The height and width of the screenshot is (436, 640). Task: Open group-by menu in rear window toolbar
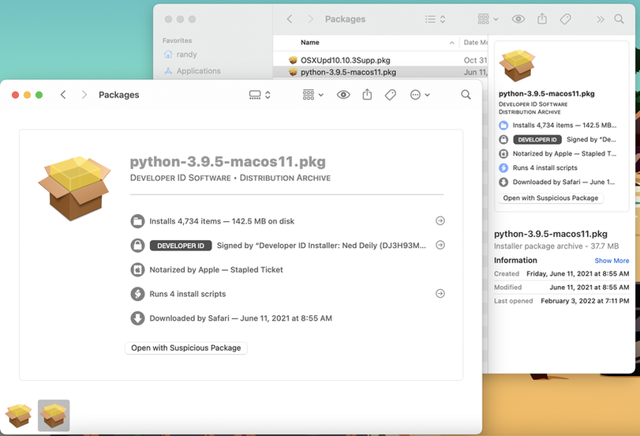coord(488,19)
